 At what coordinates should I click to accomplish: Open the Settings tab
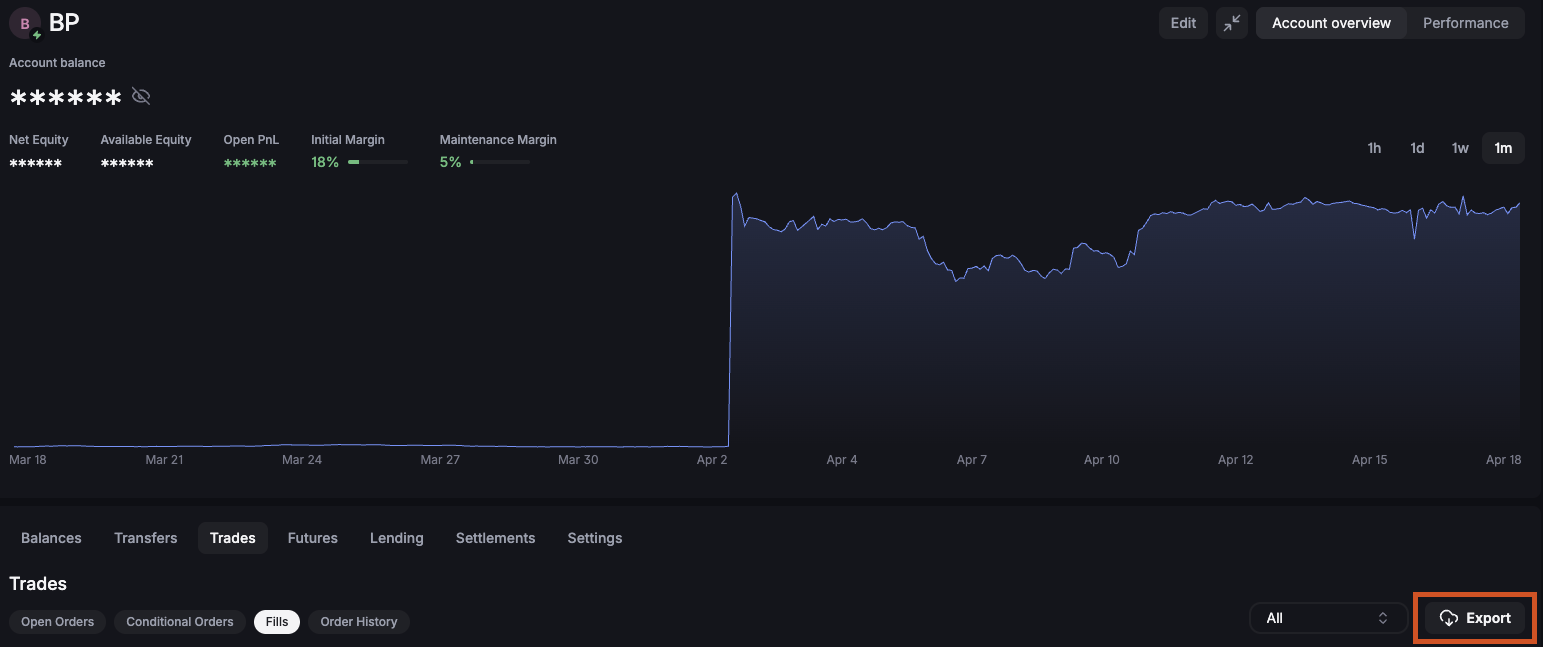pyautogui.click(x=595, y=538)
